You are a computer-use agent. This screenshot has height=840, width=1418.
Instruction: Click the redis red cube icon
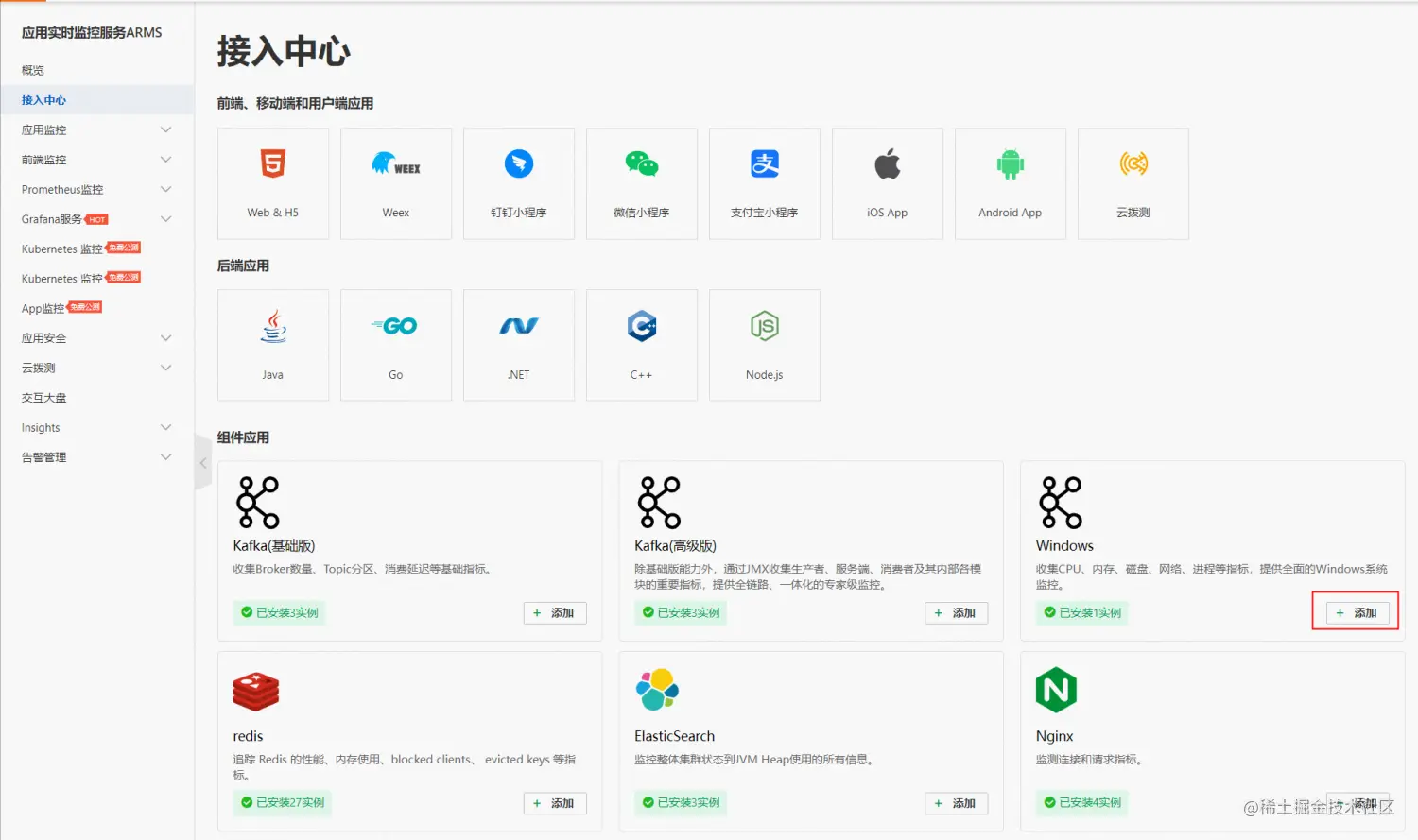256,692
